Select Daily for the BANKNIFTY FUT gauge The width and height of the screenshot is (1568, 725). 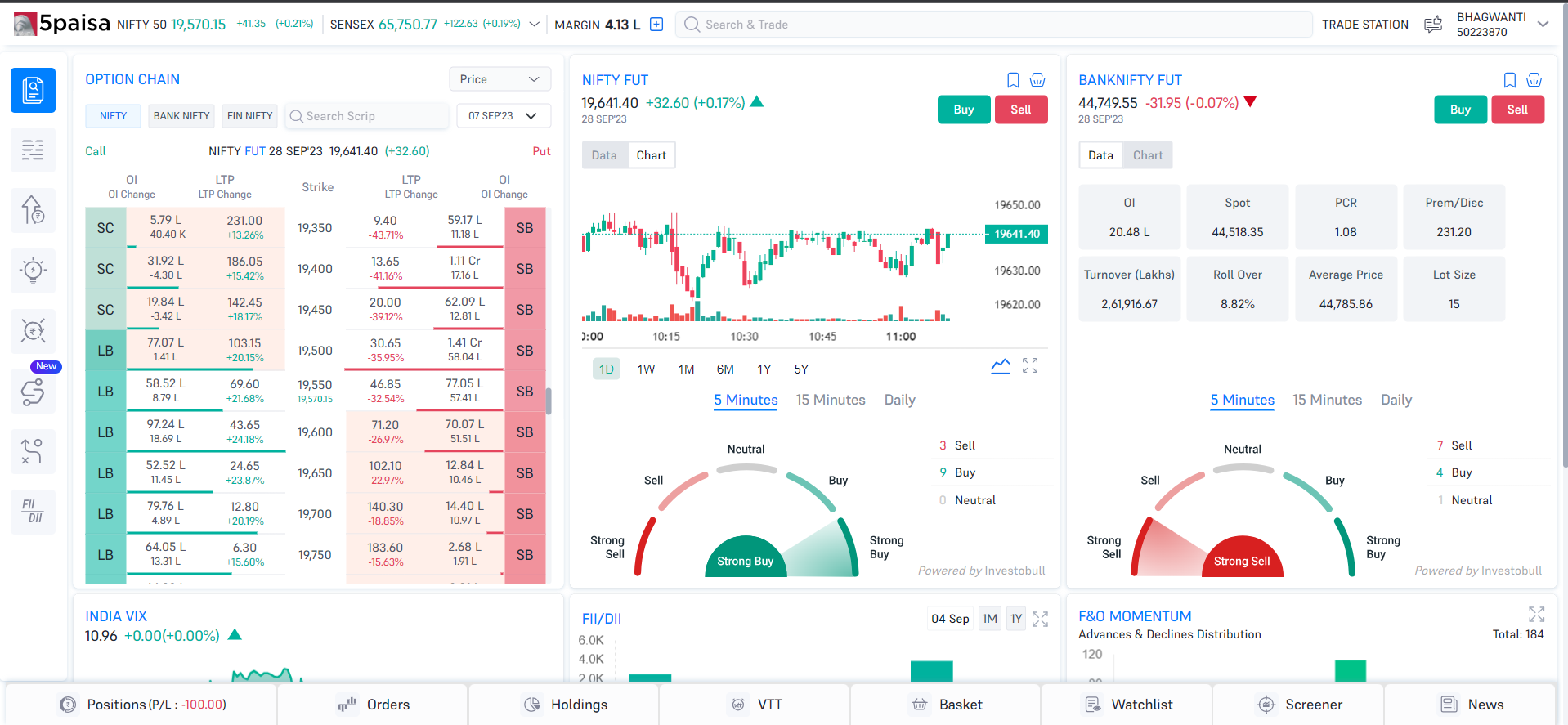1397,400
